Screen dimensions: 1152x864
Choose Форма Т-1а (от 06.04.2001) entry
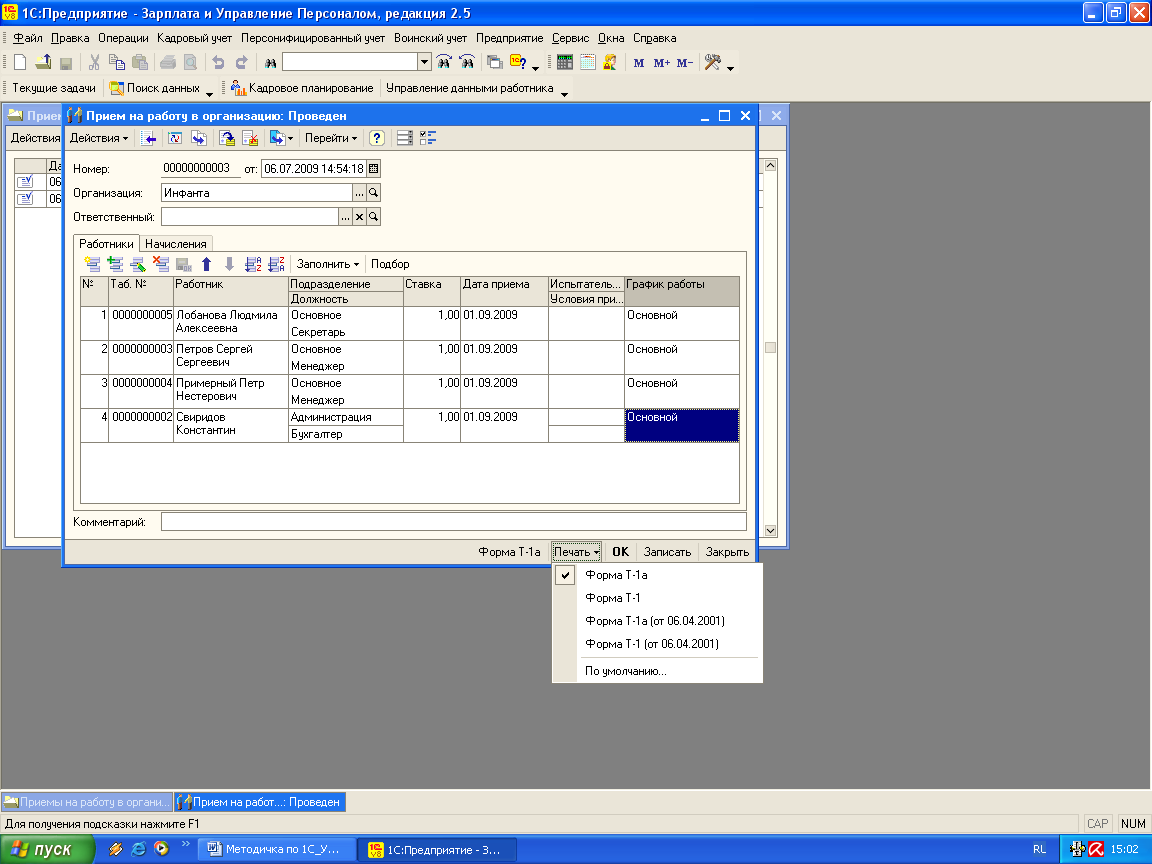coord(655,621)
